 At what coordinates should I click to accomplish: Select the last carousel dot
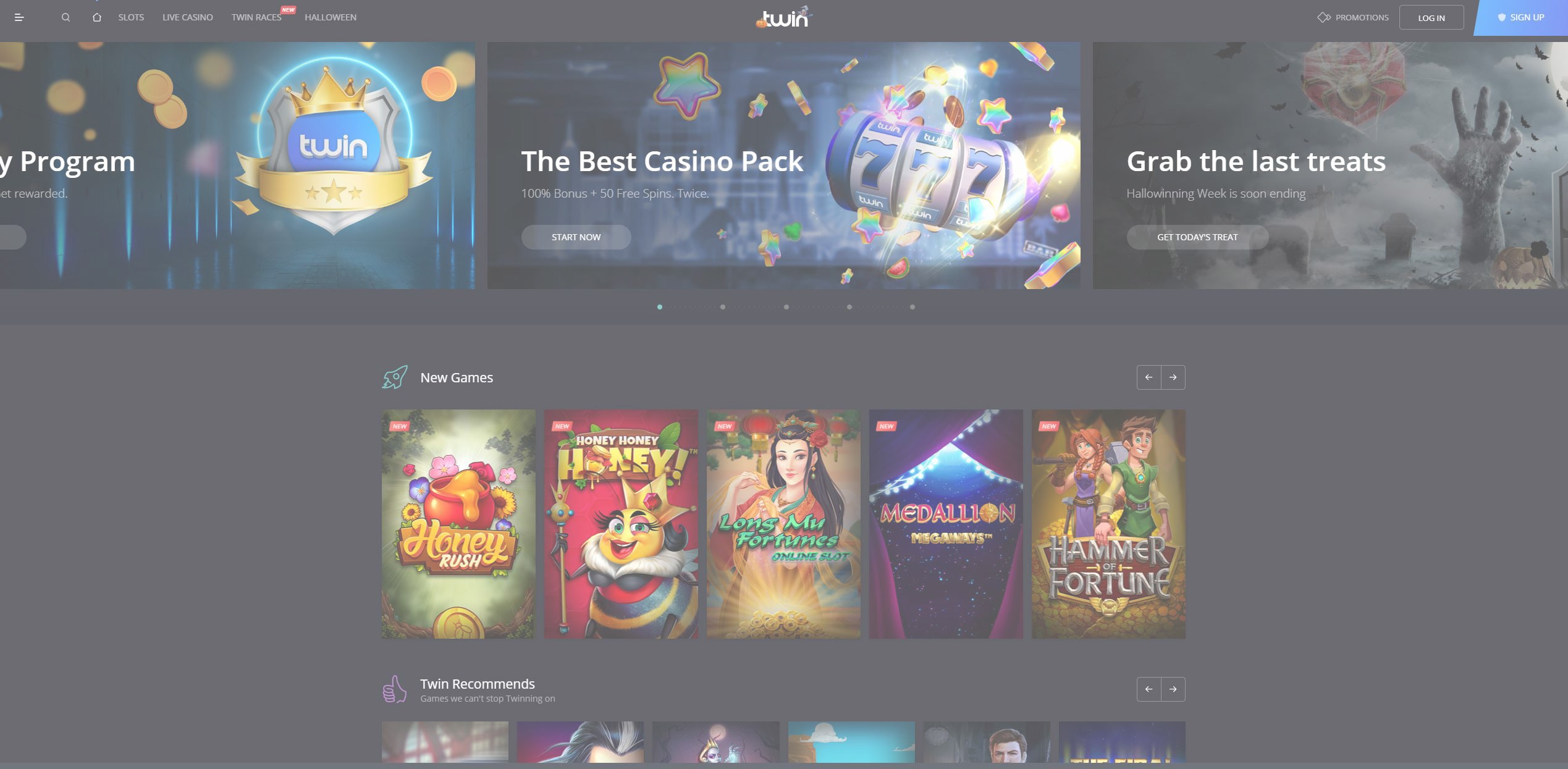pos(912,307)
